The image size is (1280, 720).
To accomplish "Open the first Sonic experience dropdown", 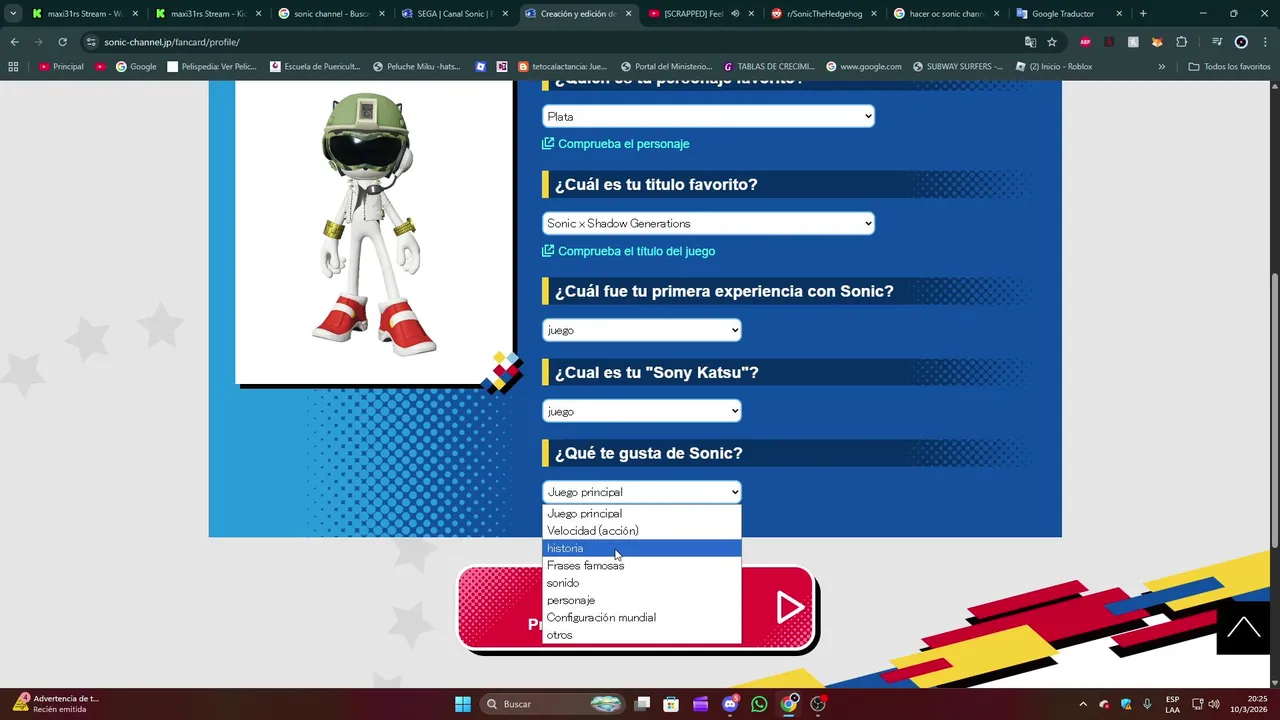I will [642, 330].
